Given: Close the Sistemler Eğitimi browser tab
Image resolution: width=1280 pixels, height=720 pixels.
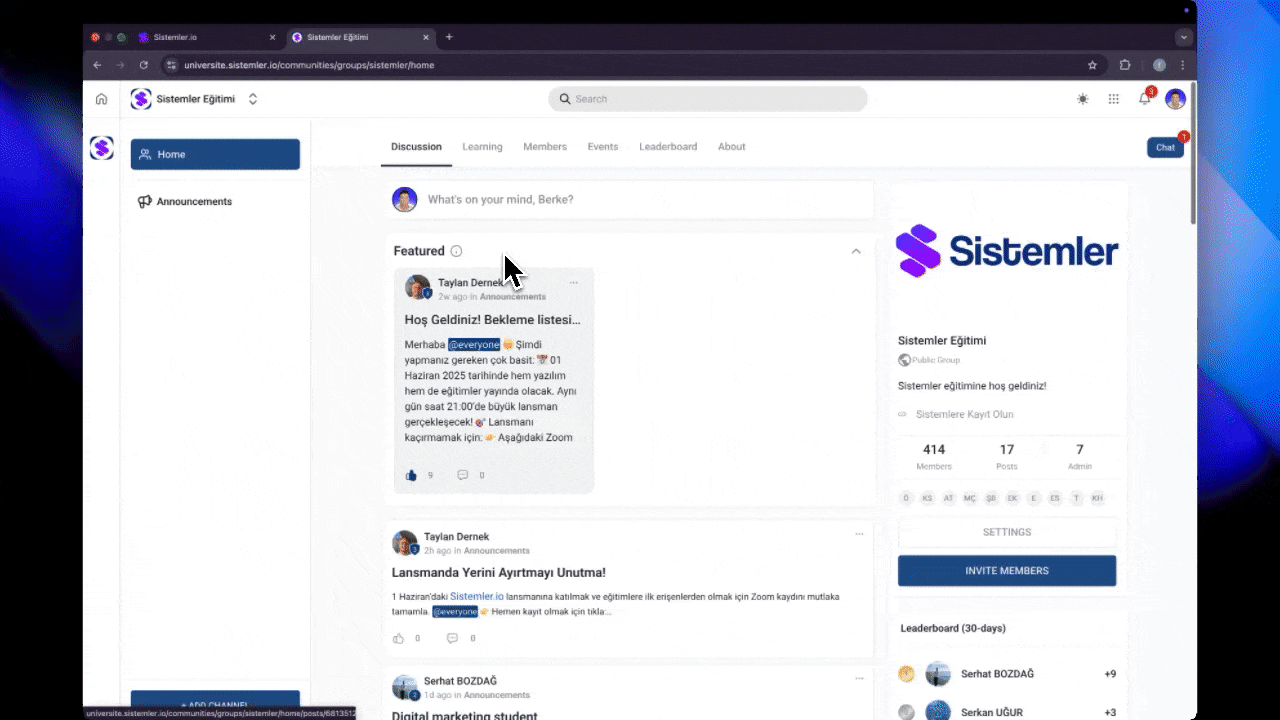Looking at the screenshot, I should (426, 37).
